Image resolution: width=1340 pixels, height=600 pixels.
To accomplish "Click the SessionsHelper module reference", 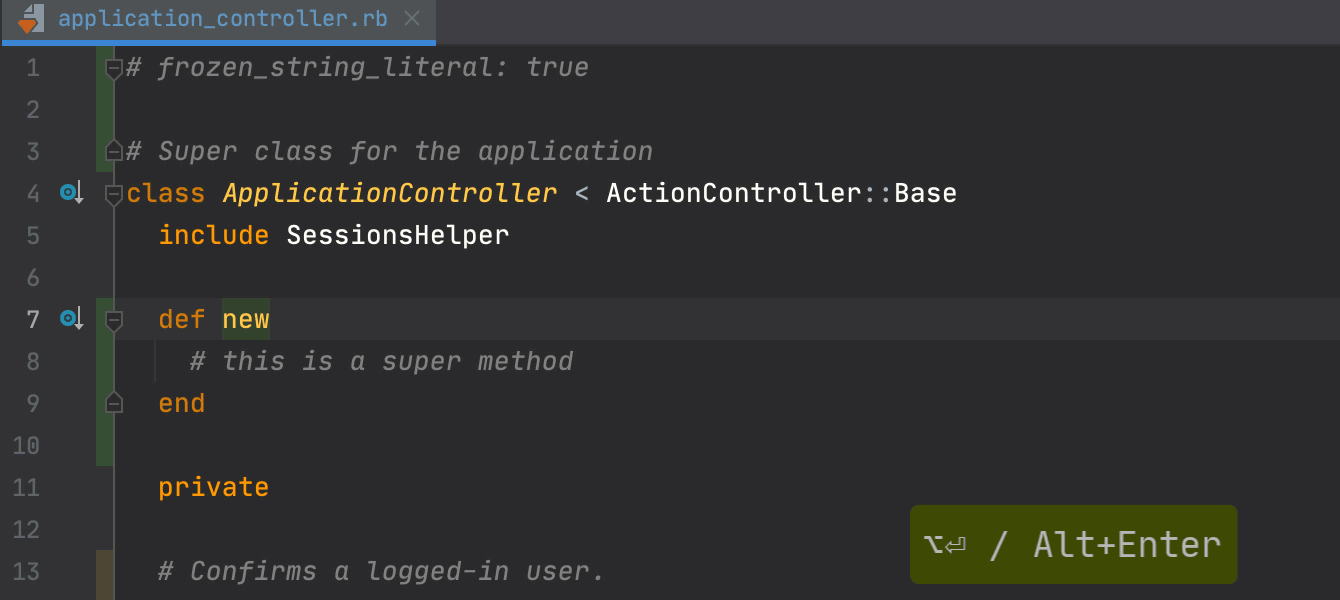I will (397, 235).
